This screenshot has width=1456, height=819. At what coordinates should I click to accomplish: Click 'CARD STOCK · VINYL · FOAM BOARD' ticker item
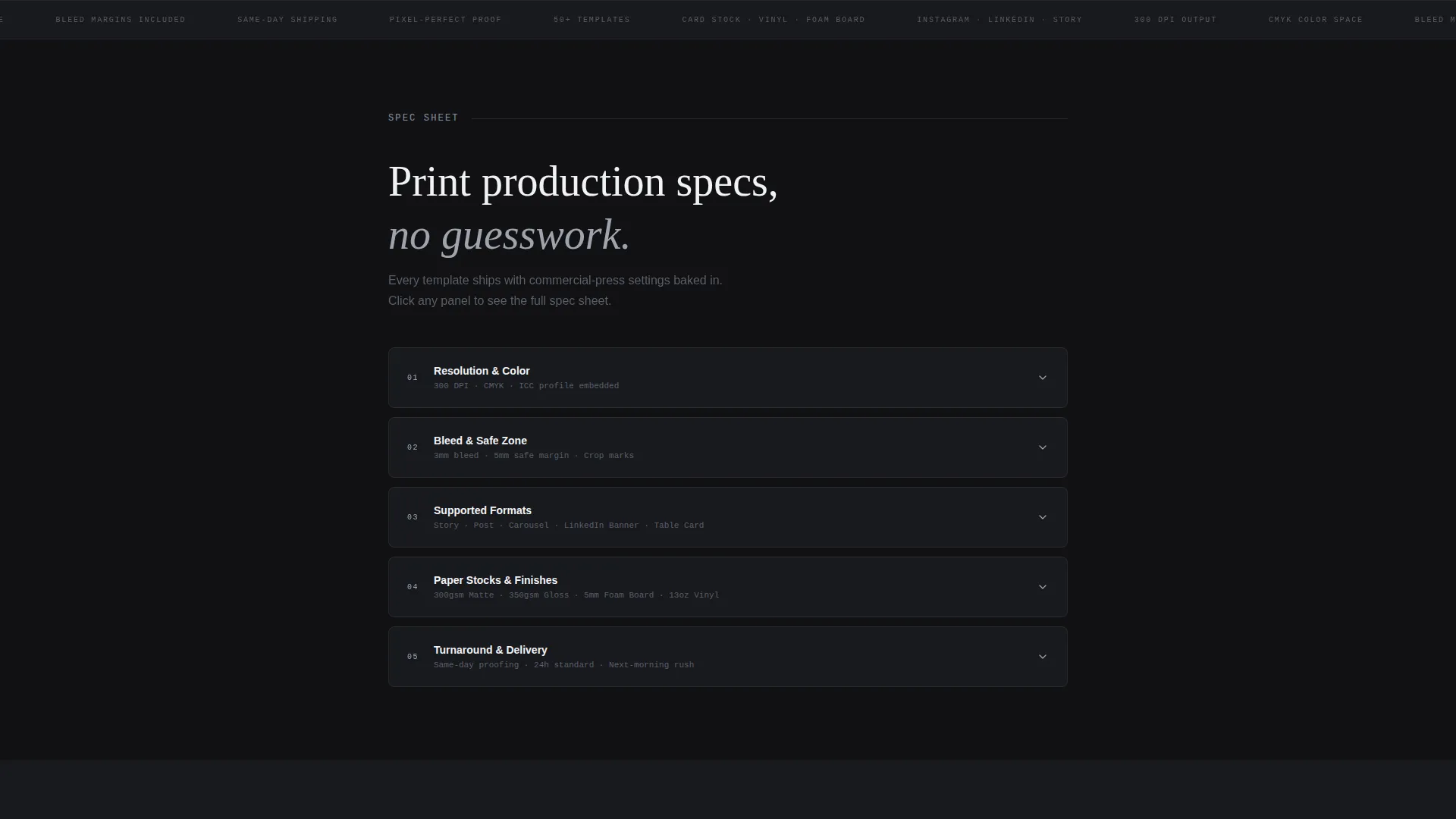[773, 20]
